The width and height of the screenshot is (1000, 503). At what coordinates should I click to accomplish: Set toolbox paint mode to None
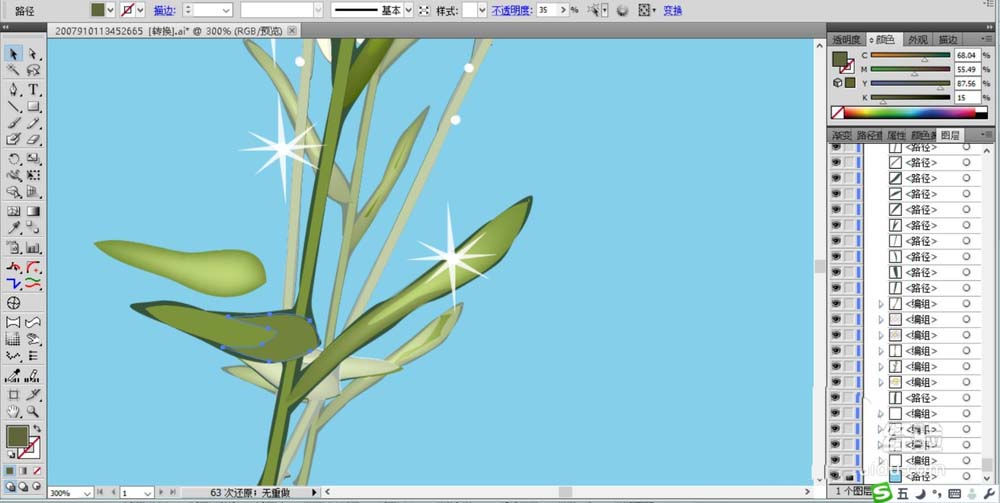point(37,470)
